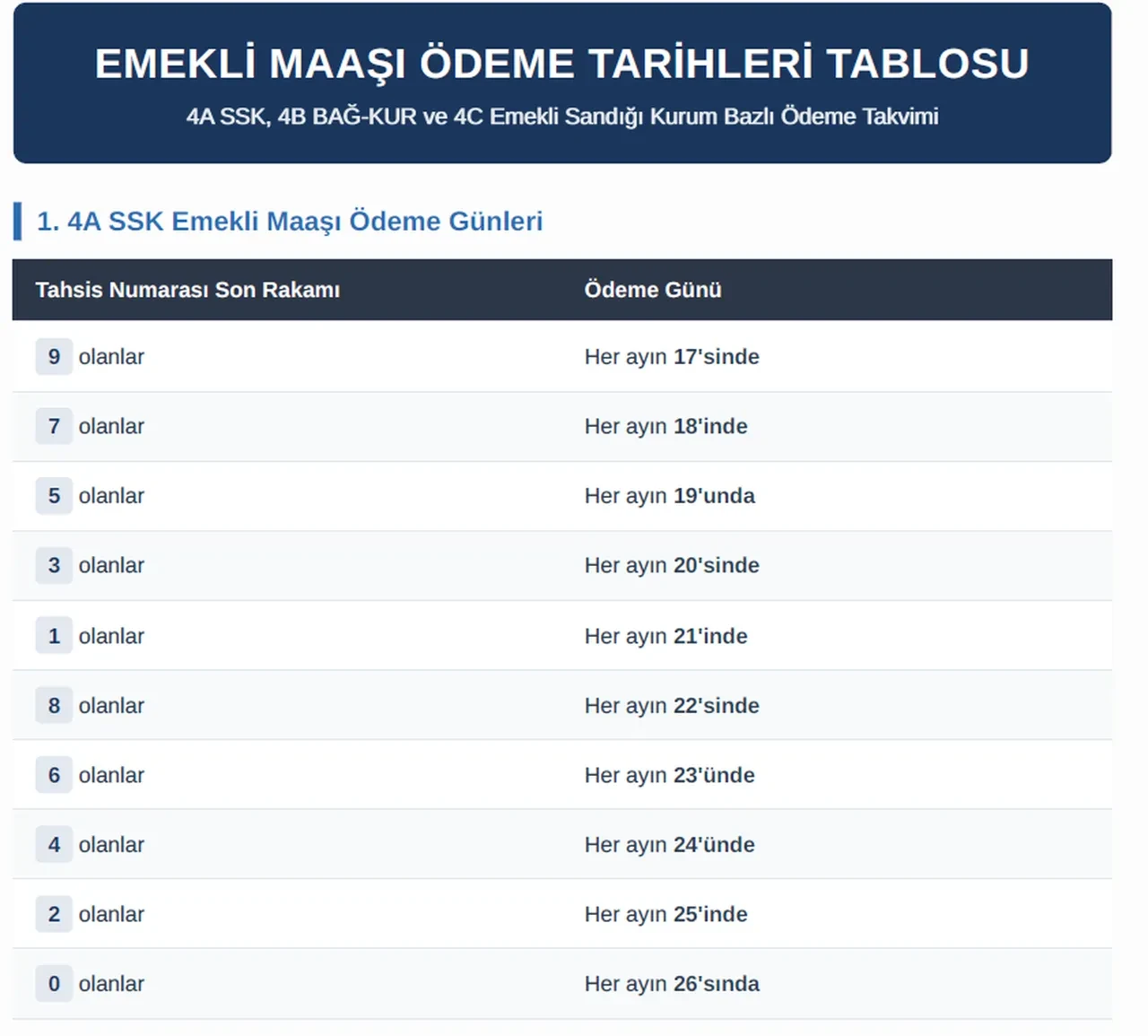The height and width of the screenshot is (1036, 1148).
Task: Click 'olanlar' in the row with digit 0
Action: tap(111, 984)
